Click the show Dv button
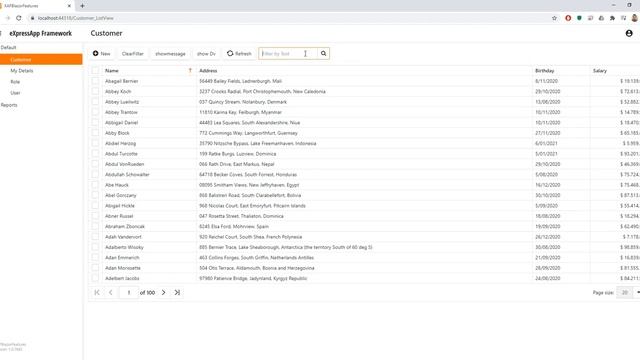Image resolution: width=640 pixels, height=360 pixels. pos(206,53)
